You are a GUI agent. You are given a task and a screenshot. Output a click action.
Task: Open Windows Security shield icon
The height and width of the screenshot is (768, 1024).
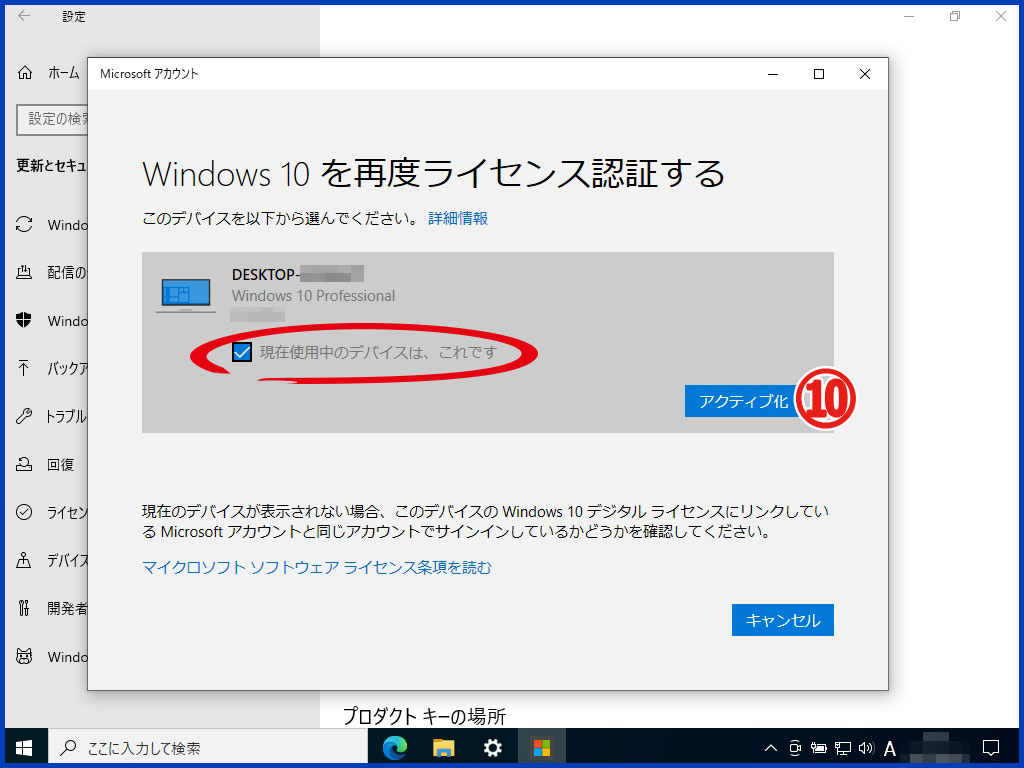[24, 320]
